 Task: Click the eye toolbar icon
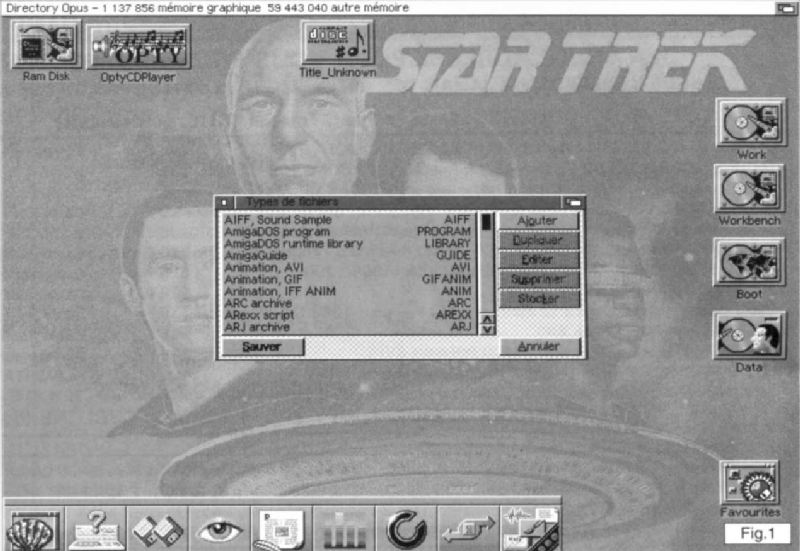pyautogui.click(x=219, y=529)
